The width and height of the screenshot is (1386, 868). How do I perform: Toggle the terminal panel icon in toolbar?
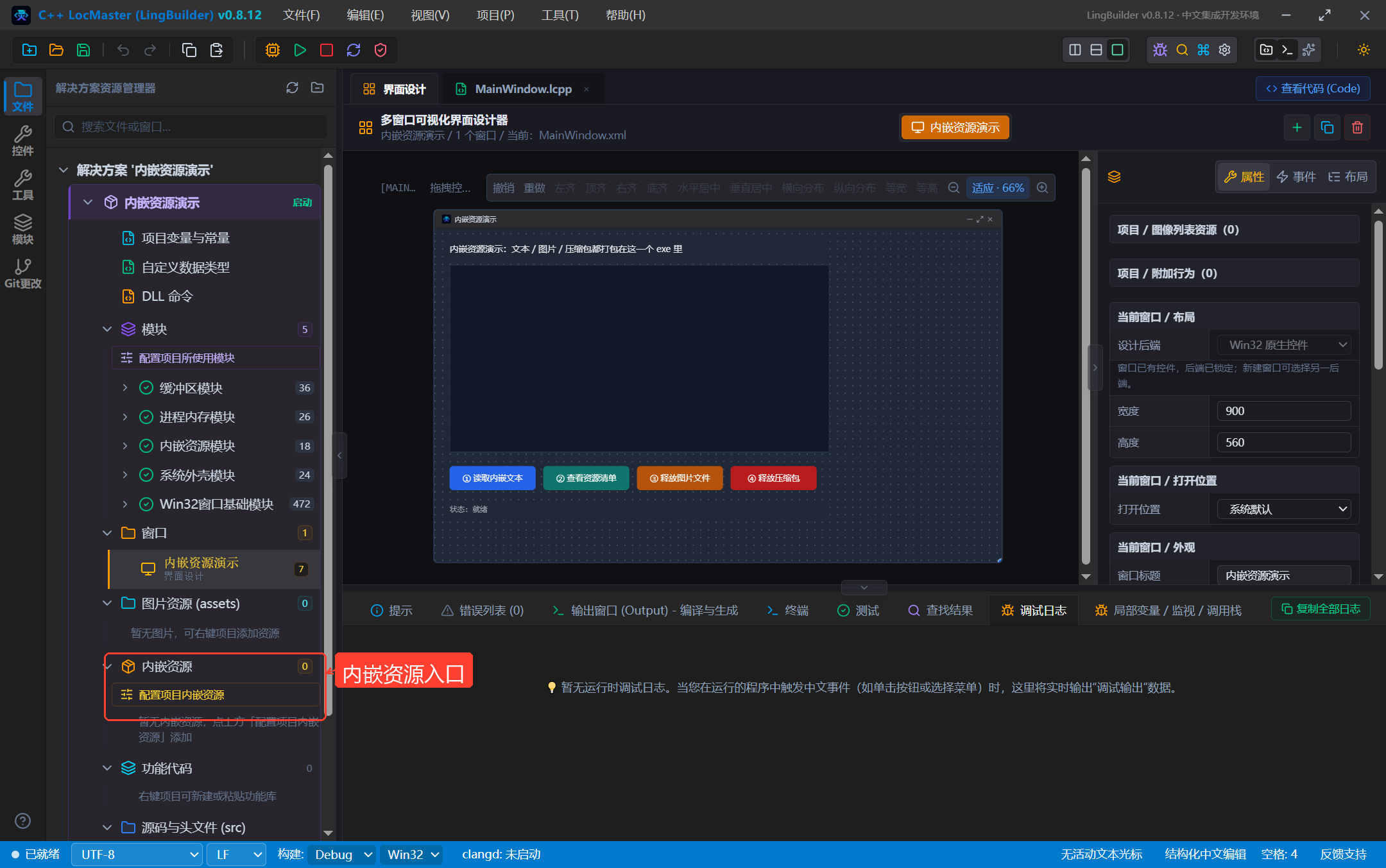[1287, 50]
